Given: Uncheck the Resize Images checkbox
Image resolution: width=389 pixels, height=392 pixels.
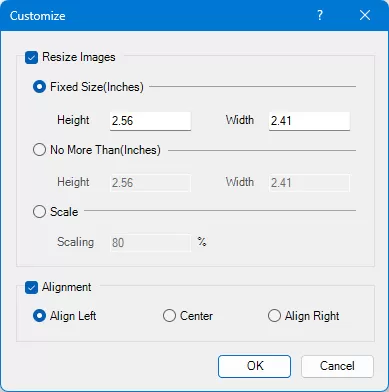Looking at the screenshot, I should (31, 57).
